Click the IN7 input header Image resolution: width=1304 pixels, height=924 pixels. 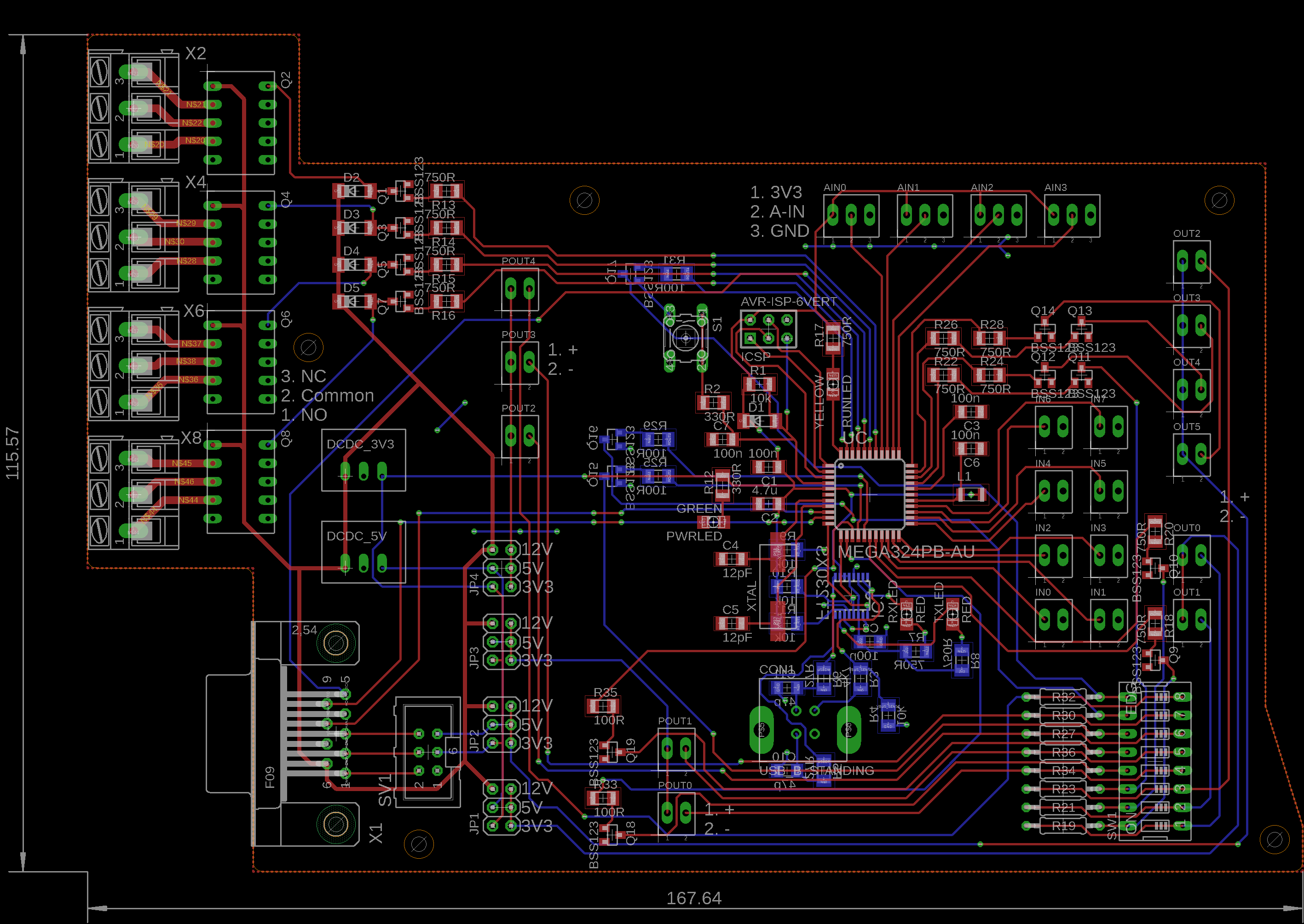(1109, 427)
